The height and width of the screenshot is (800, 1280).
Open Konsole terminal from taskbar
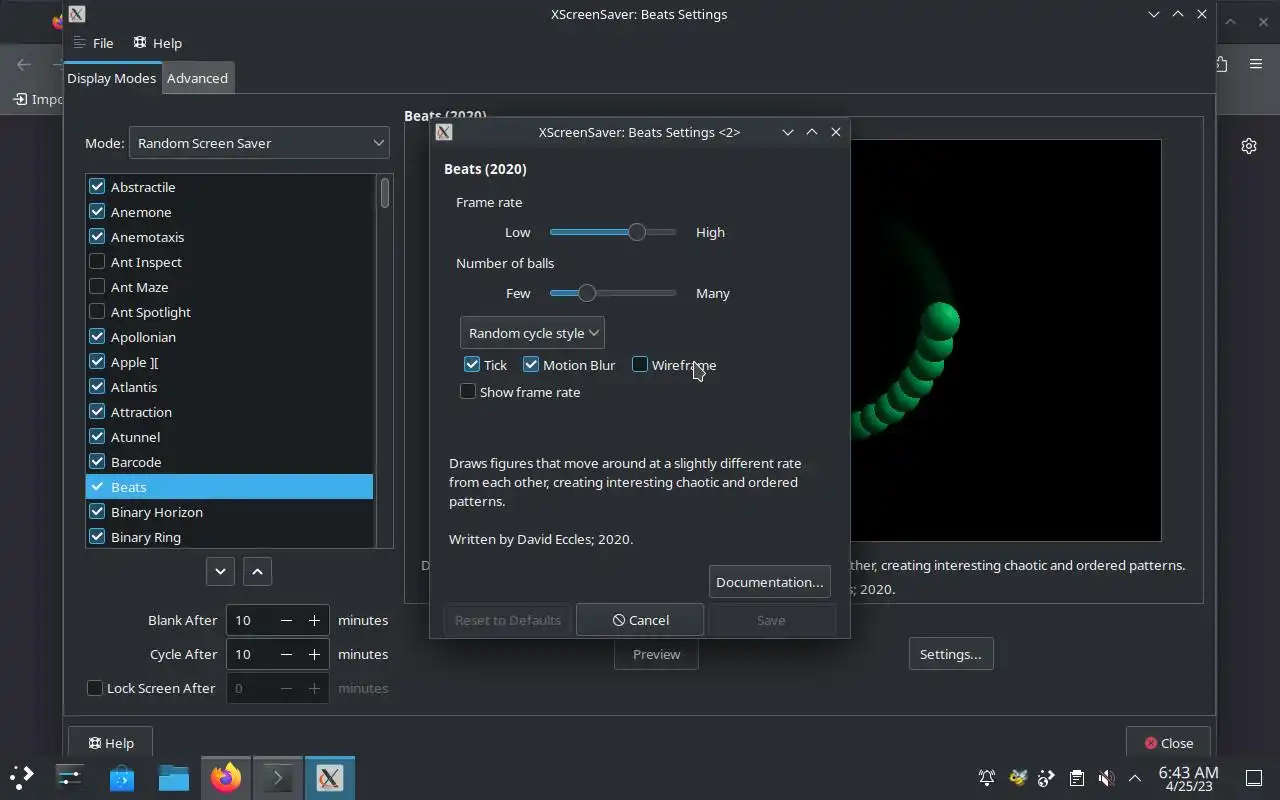pos(278,777)
